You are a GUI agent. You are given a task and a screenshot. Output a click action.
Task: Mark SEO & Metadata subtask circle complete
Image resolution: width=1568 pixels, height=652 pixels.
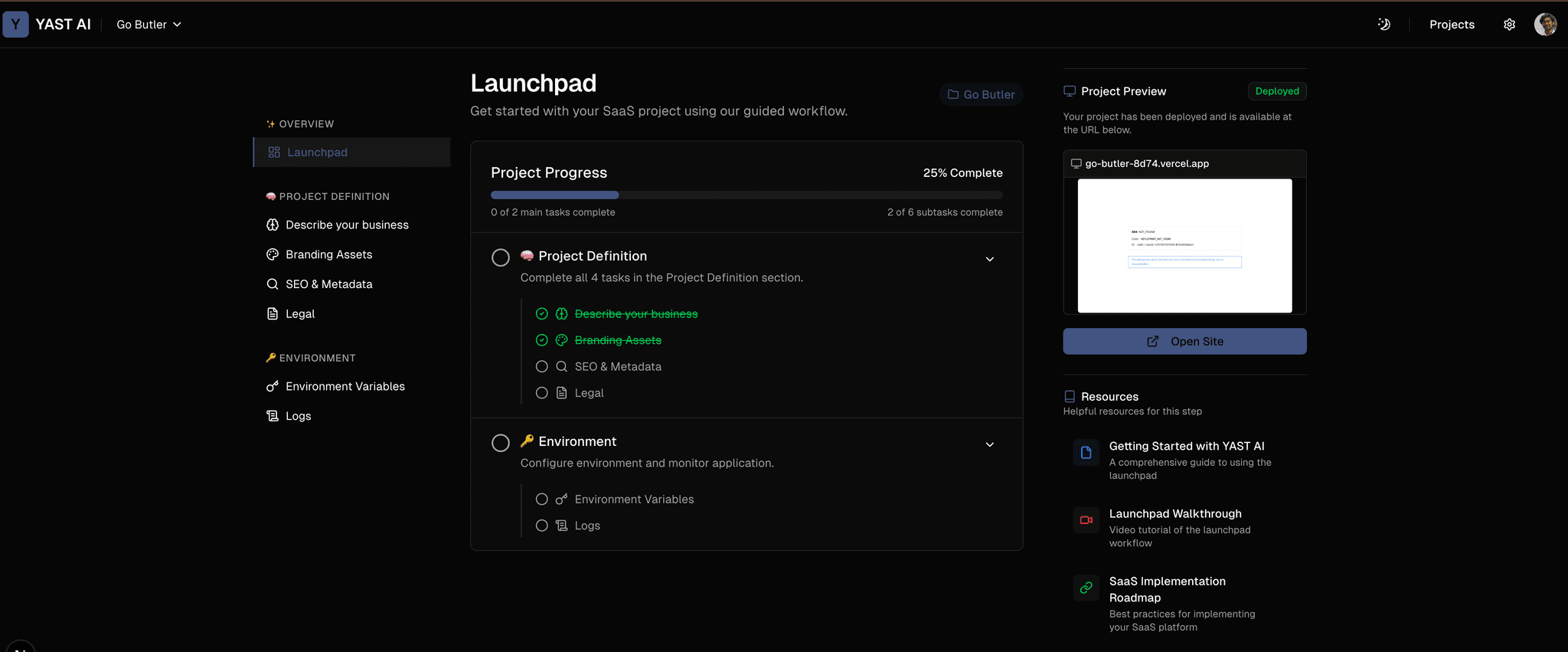(x=542, y=366)
